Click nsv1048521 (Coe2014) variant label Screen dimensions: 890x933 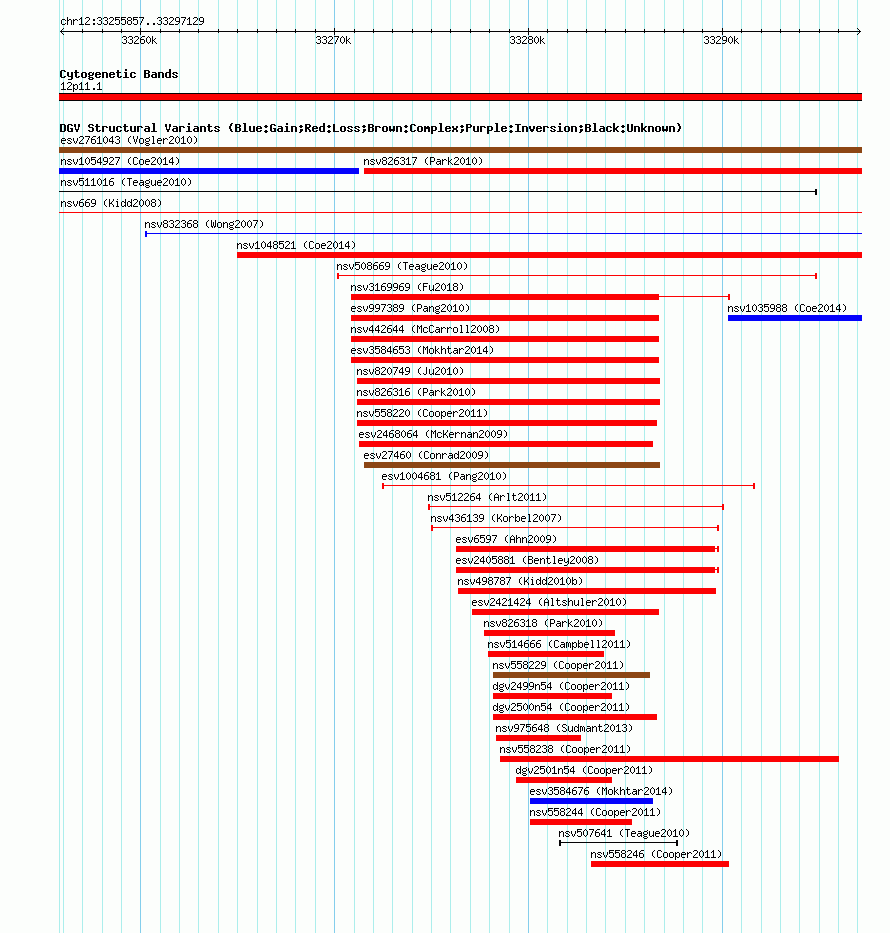tap(296, 245)
